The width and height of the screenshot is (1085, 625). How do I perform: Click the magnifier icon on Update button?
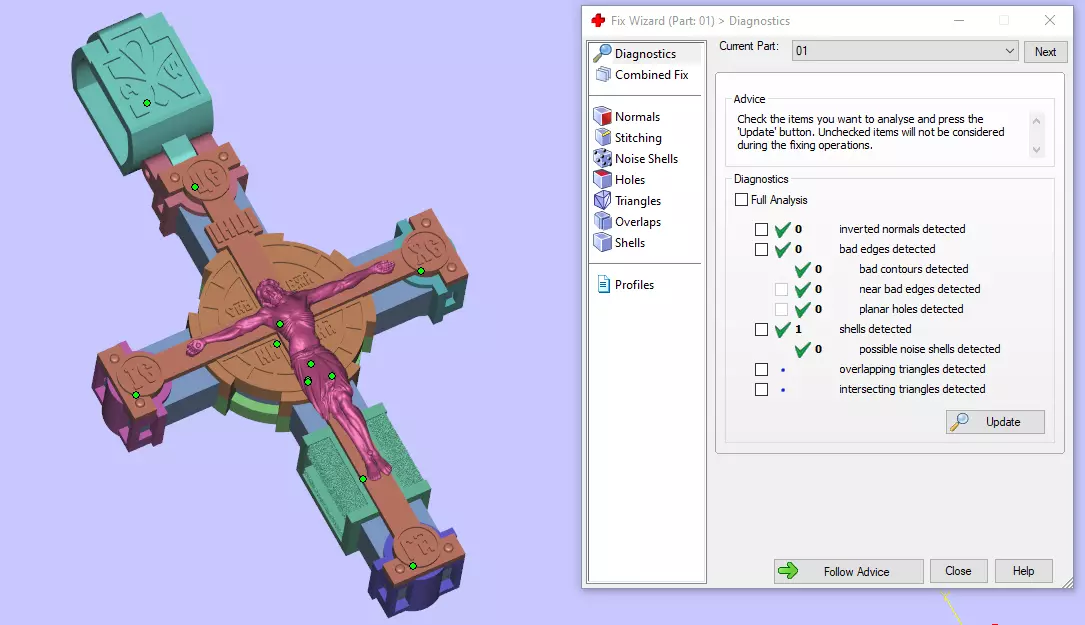tap(959, 421)
